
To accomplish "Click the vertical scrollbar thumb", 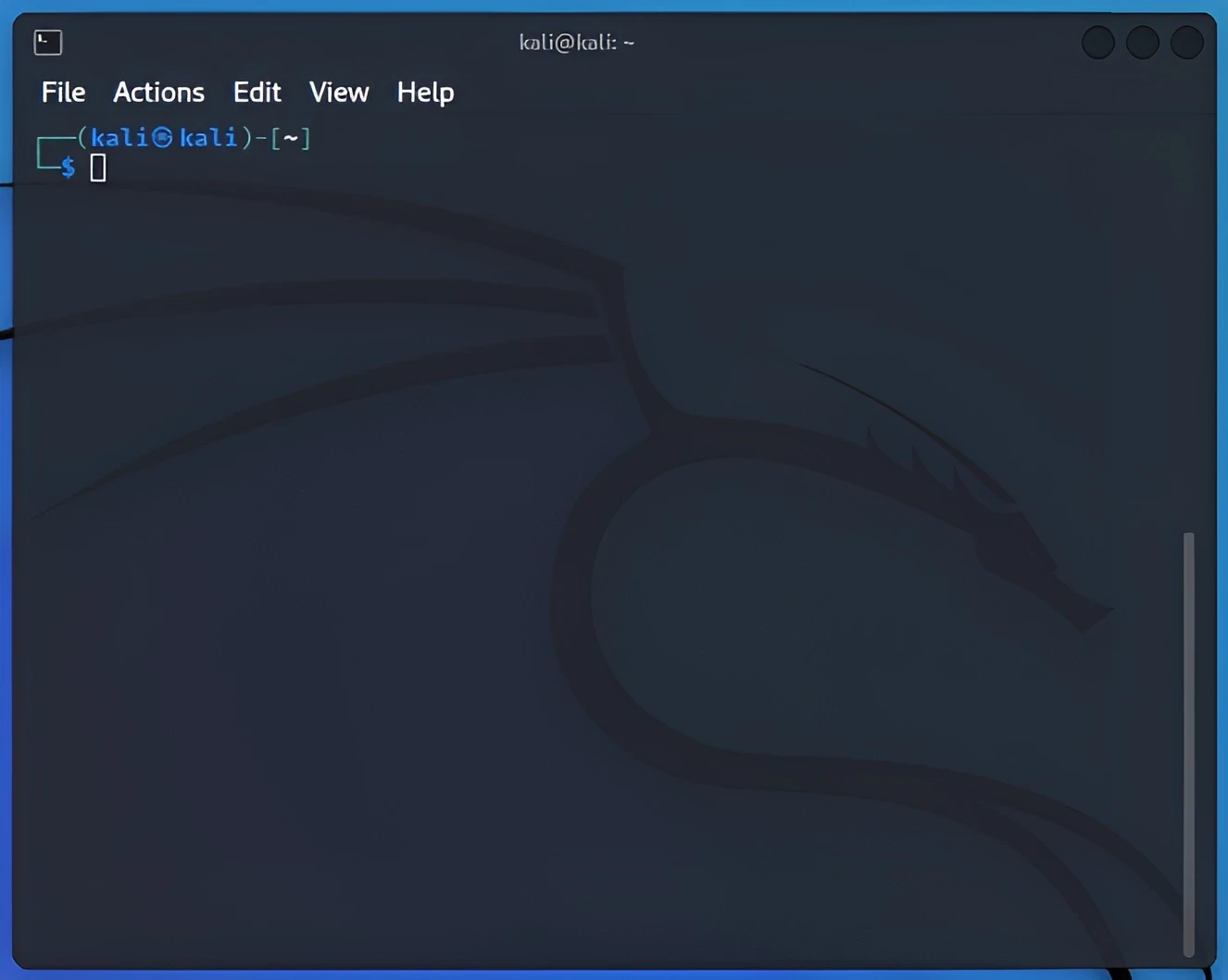I will tap(1188, 741).
